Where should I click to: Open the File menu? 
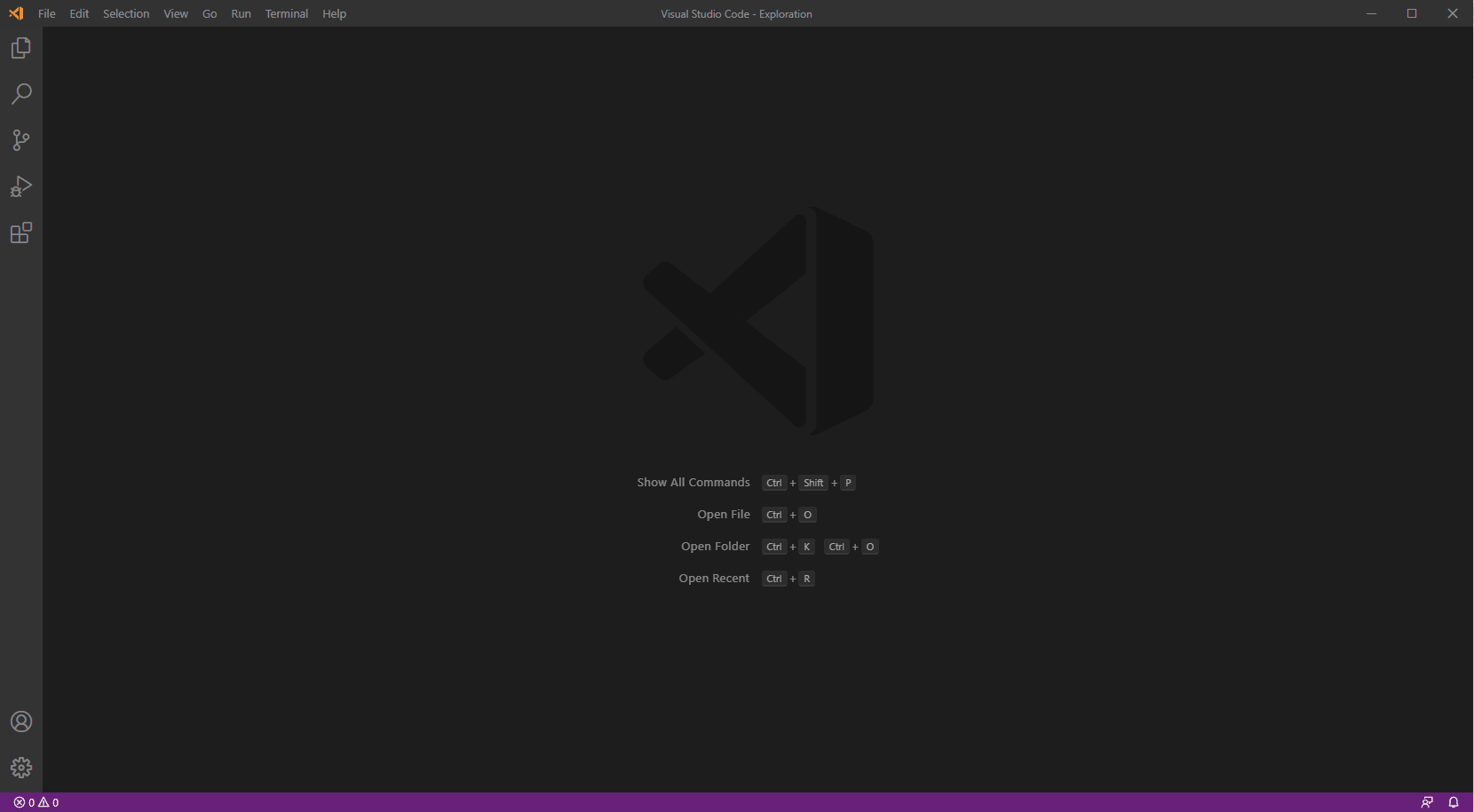(47, 13)
